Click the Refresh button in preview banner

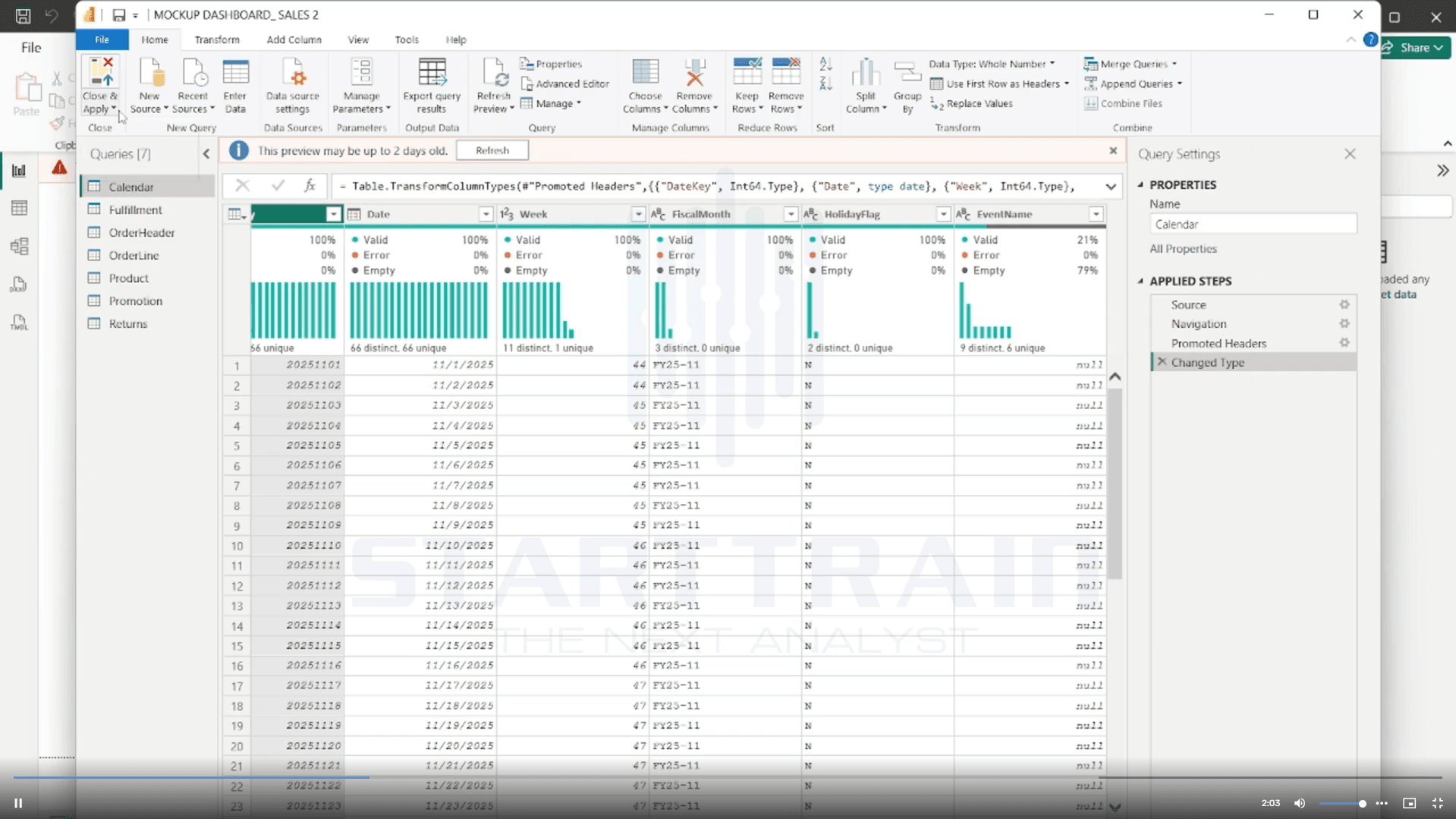point(492,150)
